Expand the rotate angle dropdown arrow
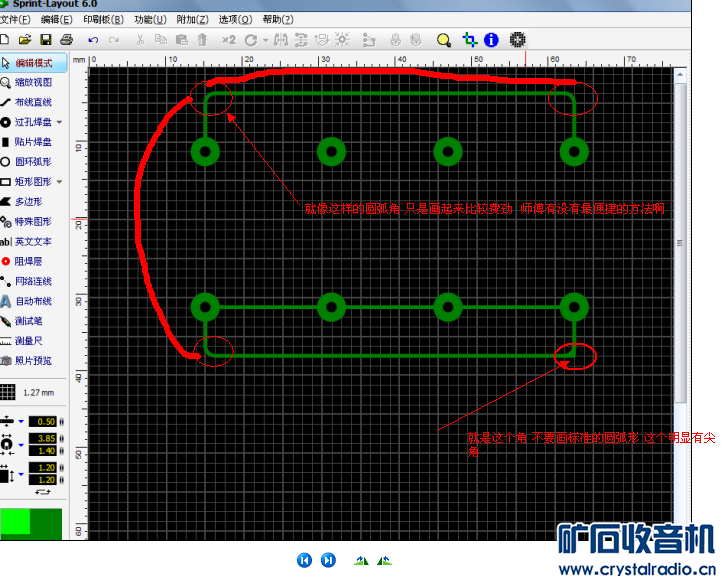This screenshot has width=724, height=582. tap(265, 40)
